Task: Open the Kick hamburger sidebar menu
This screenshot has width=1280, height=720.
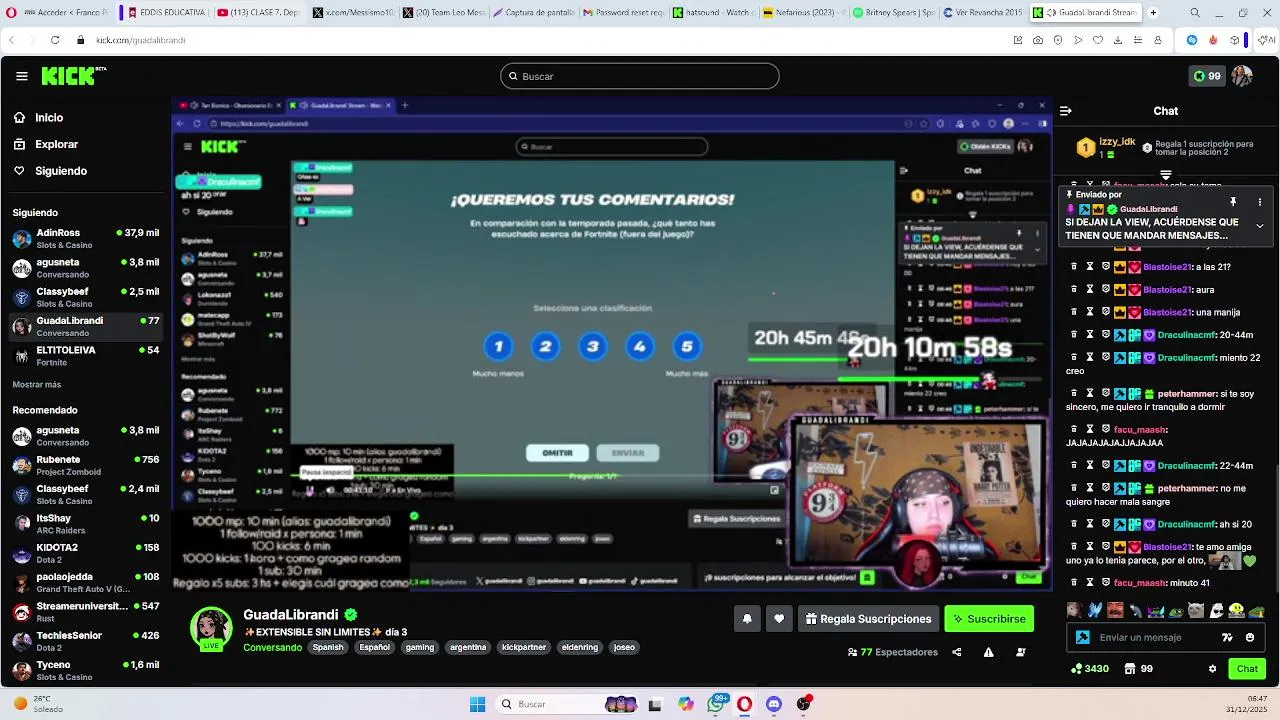Action: tap(22, 76)
